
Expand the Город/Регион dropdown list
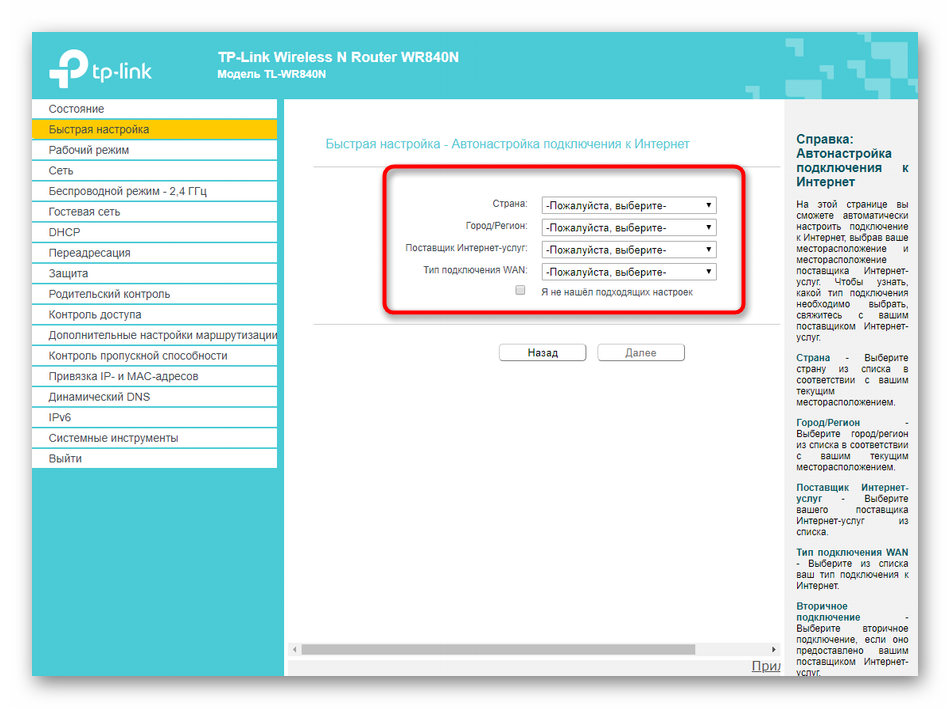tap(628, 228)
